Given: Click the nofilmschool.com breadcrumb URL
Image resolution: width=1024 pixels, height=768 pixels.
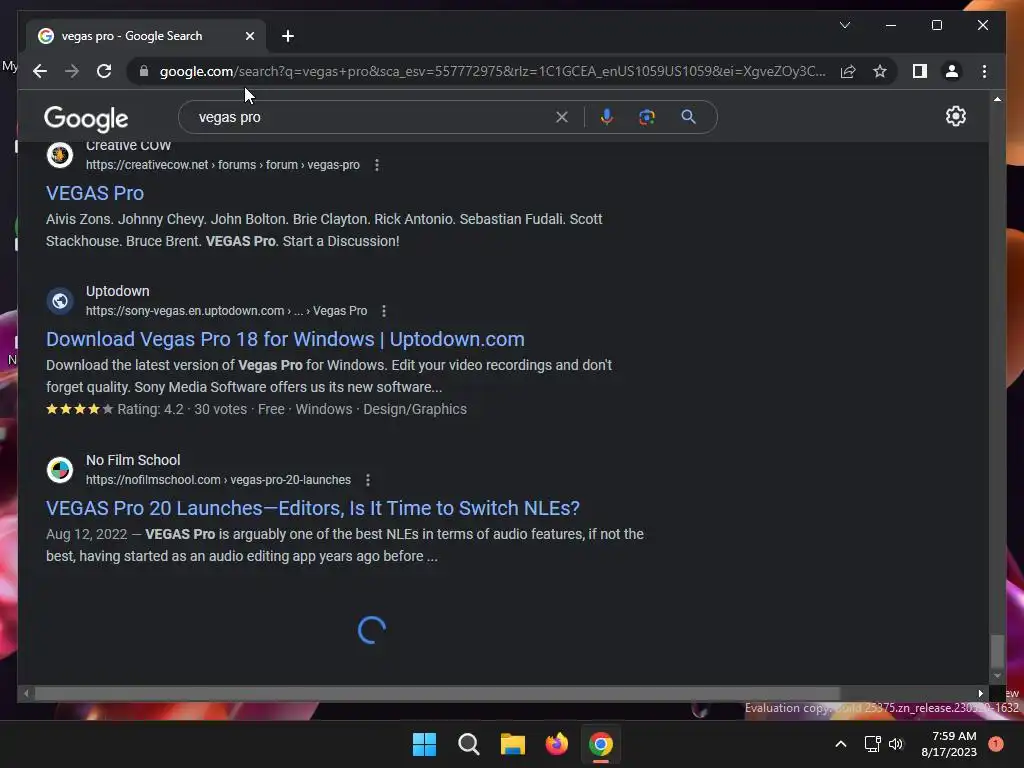Looking at the screenshot, I should point(218,480).
